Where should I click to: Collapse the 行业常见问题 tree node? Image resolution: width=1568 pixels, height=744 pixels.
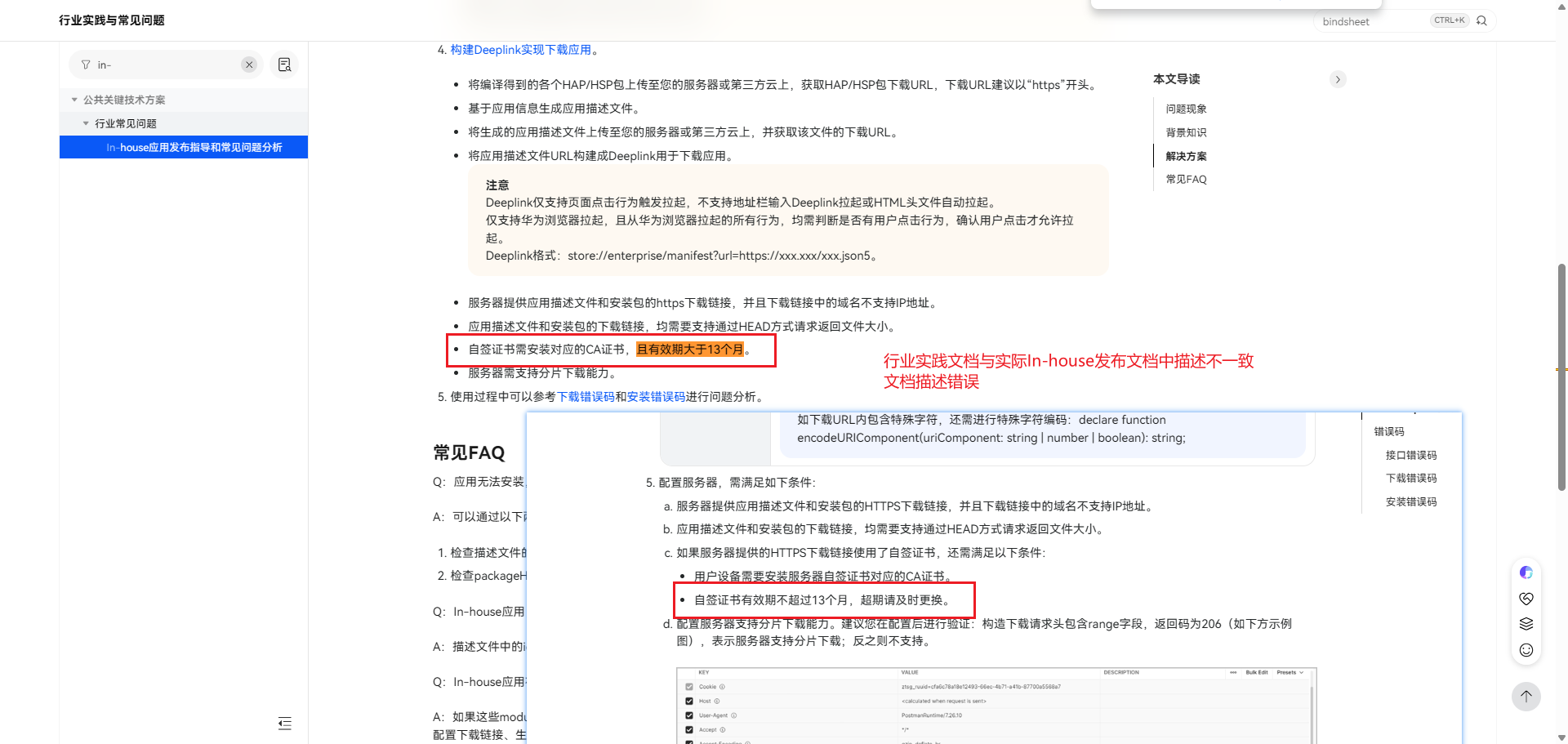86,123
